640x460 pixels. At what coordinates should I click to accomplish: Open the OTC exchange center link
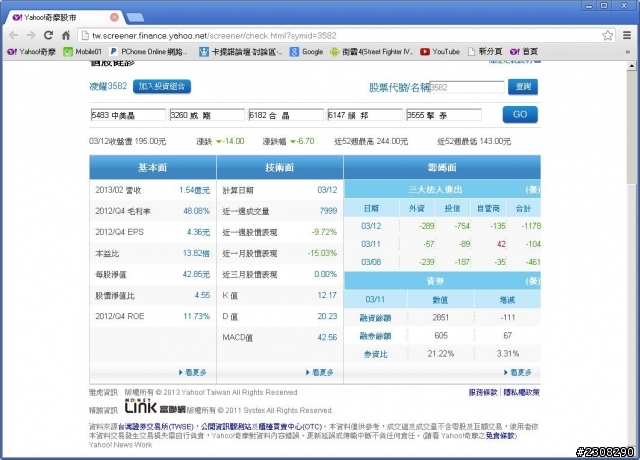point(290,427)
